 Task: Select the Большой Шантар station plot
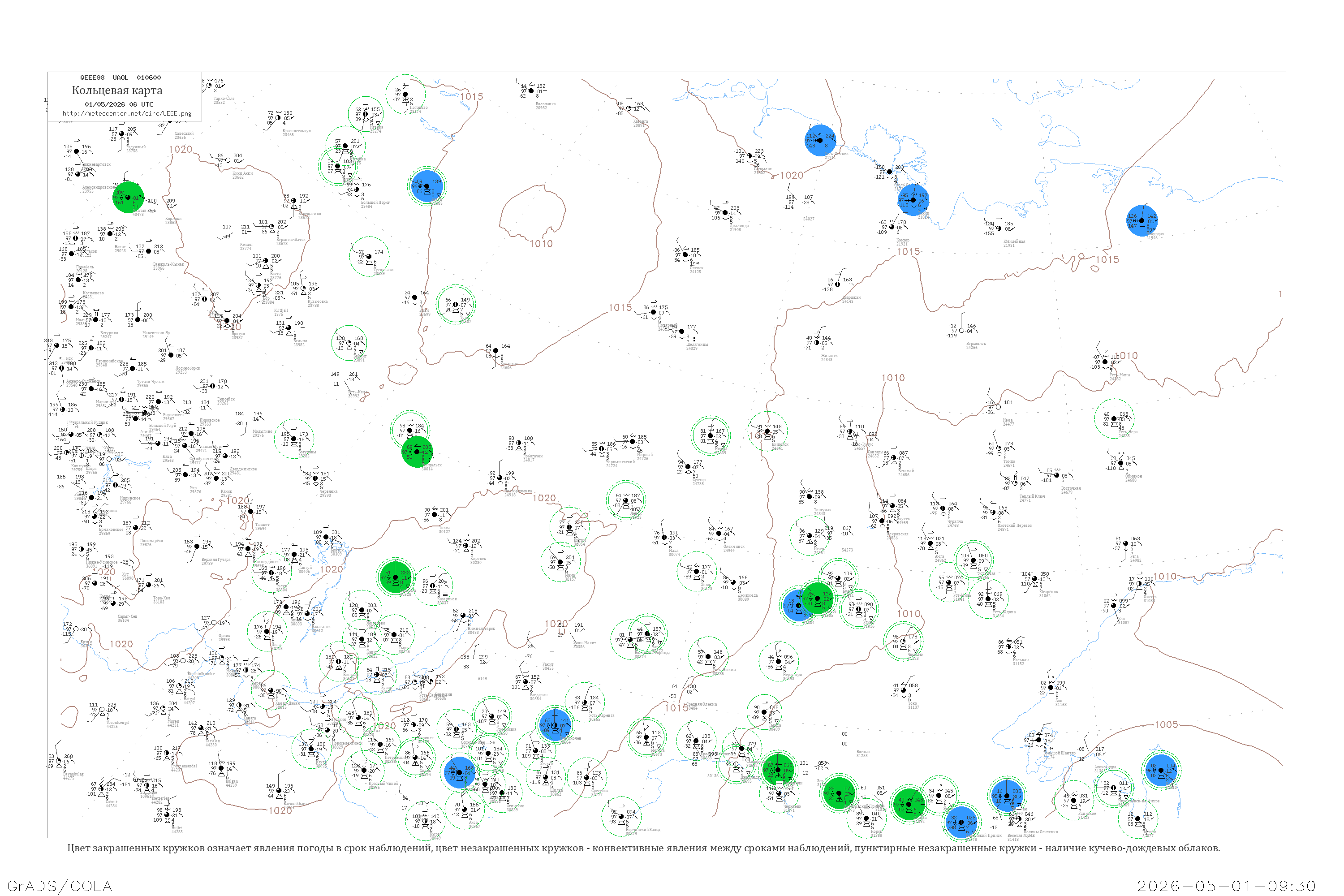(x=1040, y=741)
